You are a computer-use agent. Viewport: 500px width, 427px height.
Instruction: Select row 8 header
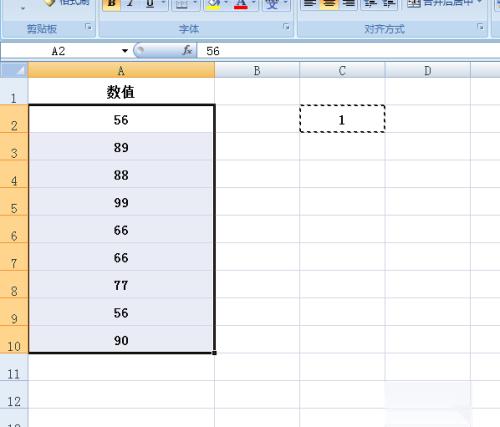click(x=14, y=284)
